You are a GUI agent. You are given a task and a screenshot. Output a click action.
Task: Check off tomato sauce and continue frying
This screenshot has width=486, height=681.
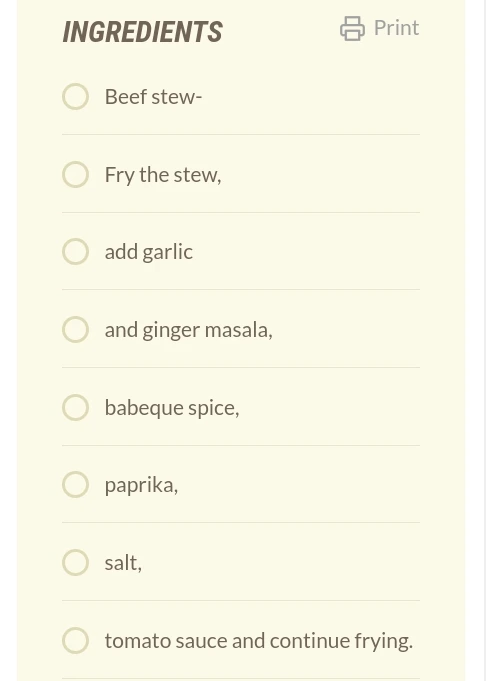pos(76,640)
